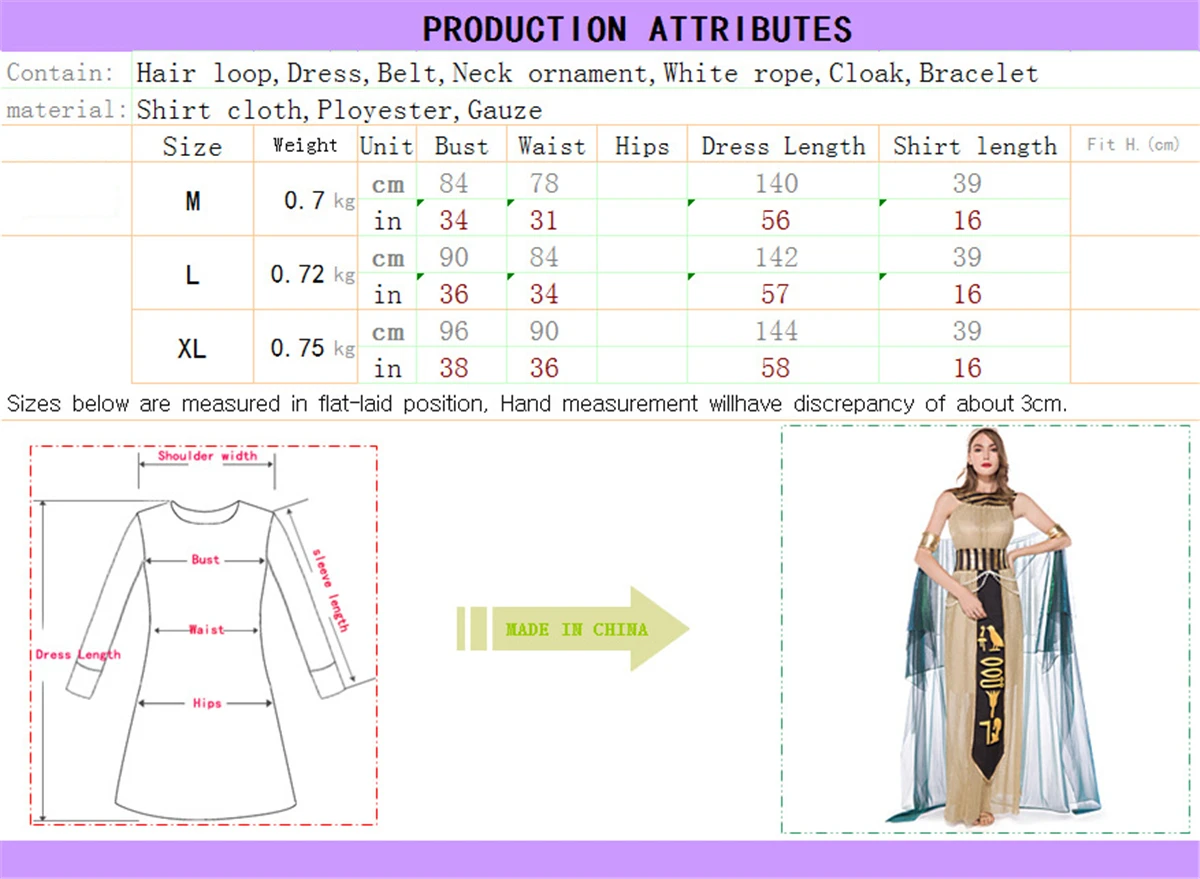Click the XL row bust value 96
The image size is (1200, 879).
coord(453,331)
